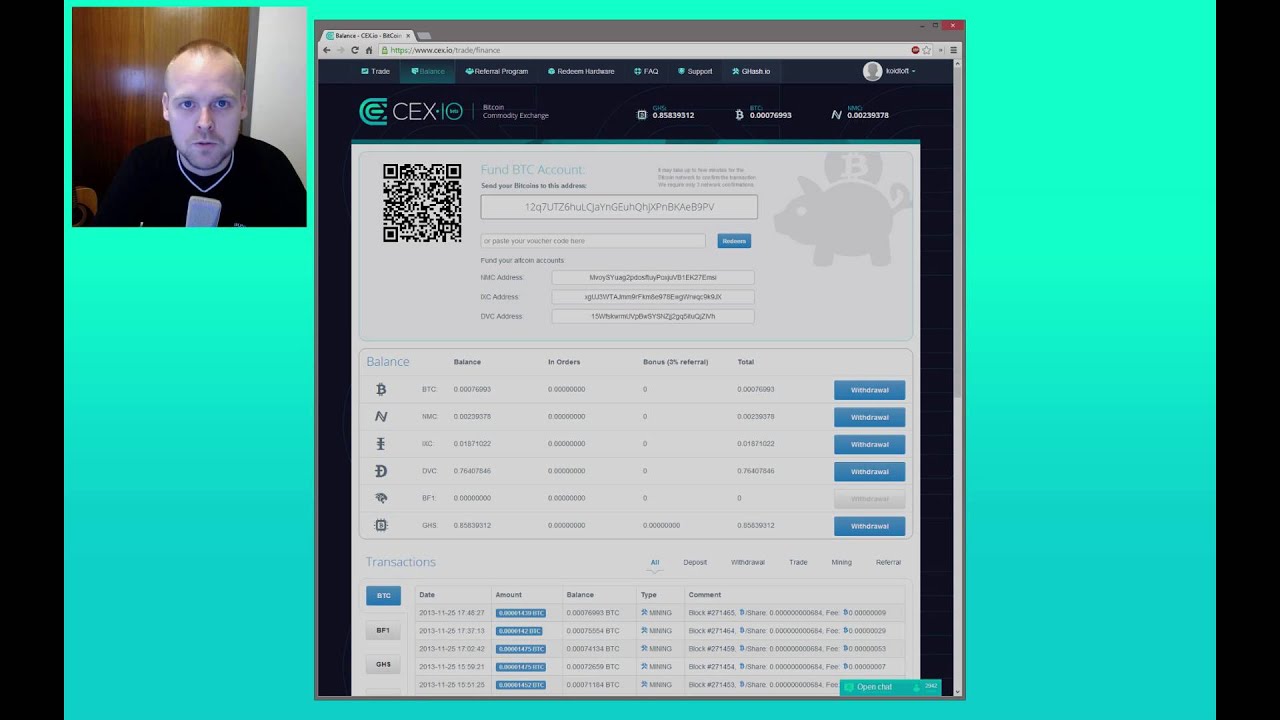This screenshot has height=720, width=1280.
Task: Click the funding QR code image
Action: pyautogui.click(x=422, y=203)
